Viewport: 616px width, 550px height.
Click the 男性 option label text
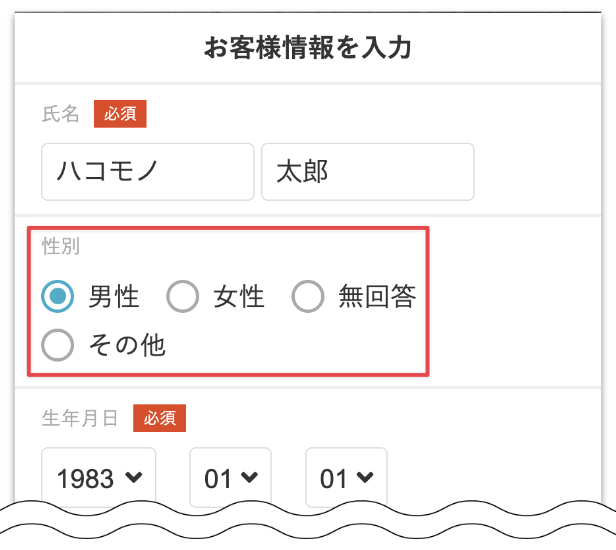pos(114,296)
